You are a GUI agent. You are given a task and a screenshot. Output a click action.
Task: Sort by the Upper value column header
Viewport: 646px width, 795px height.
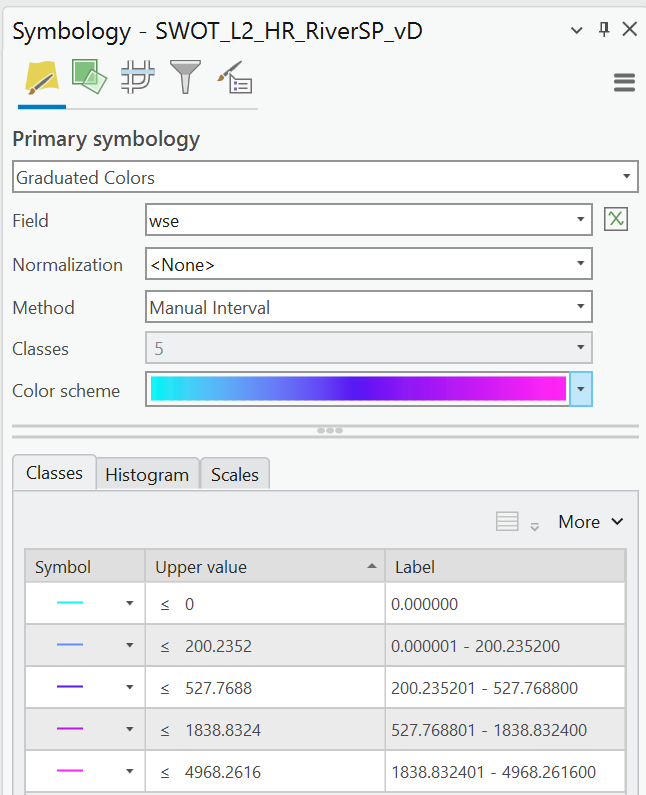tap(265, 566)
